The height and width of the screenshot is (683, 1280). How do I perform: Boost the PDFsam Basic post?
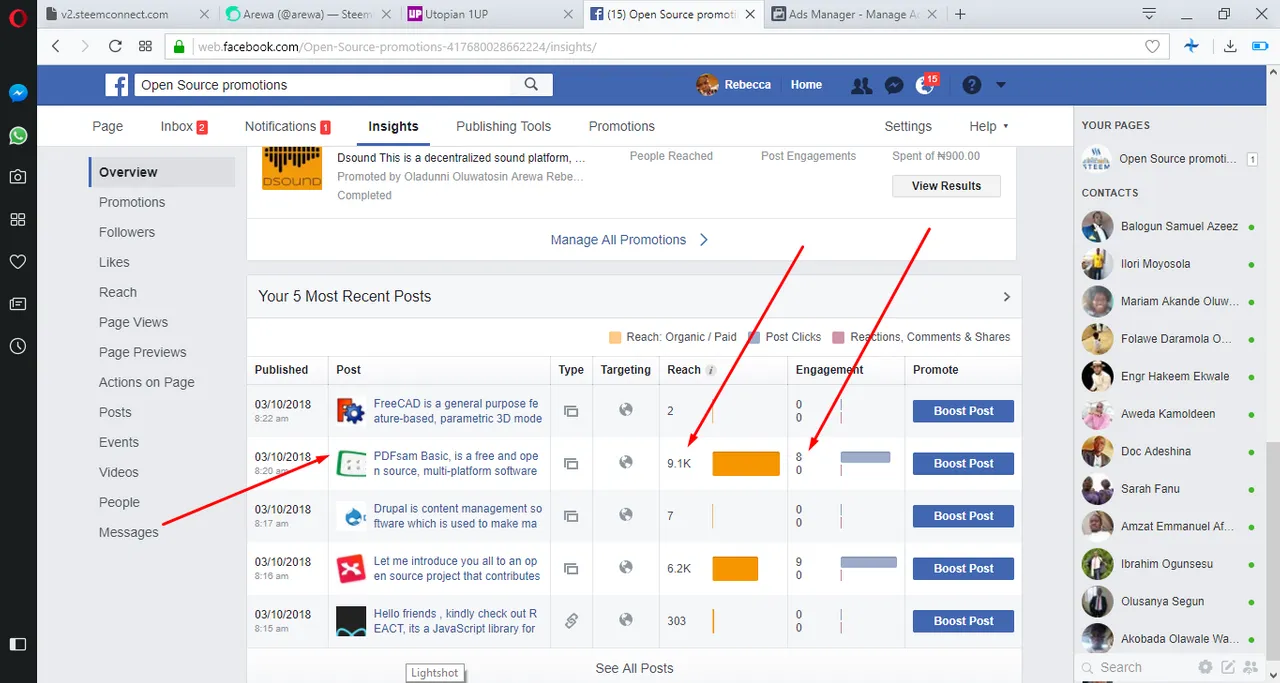tap(963, 464)
